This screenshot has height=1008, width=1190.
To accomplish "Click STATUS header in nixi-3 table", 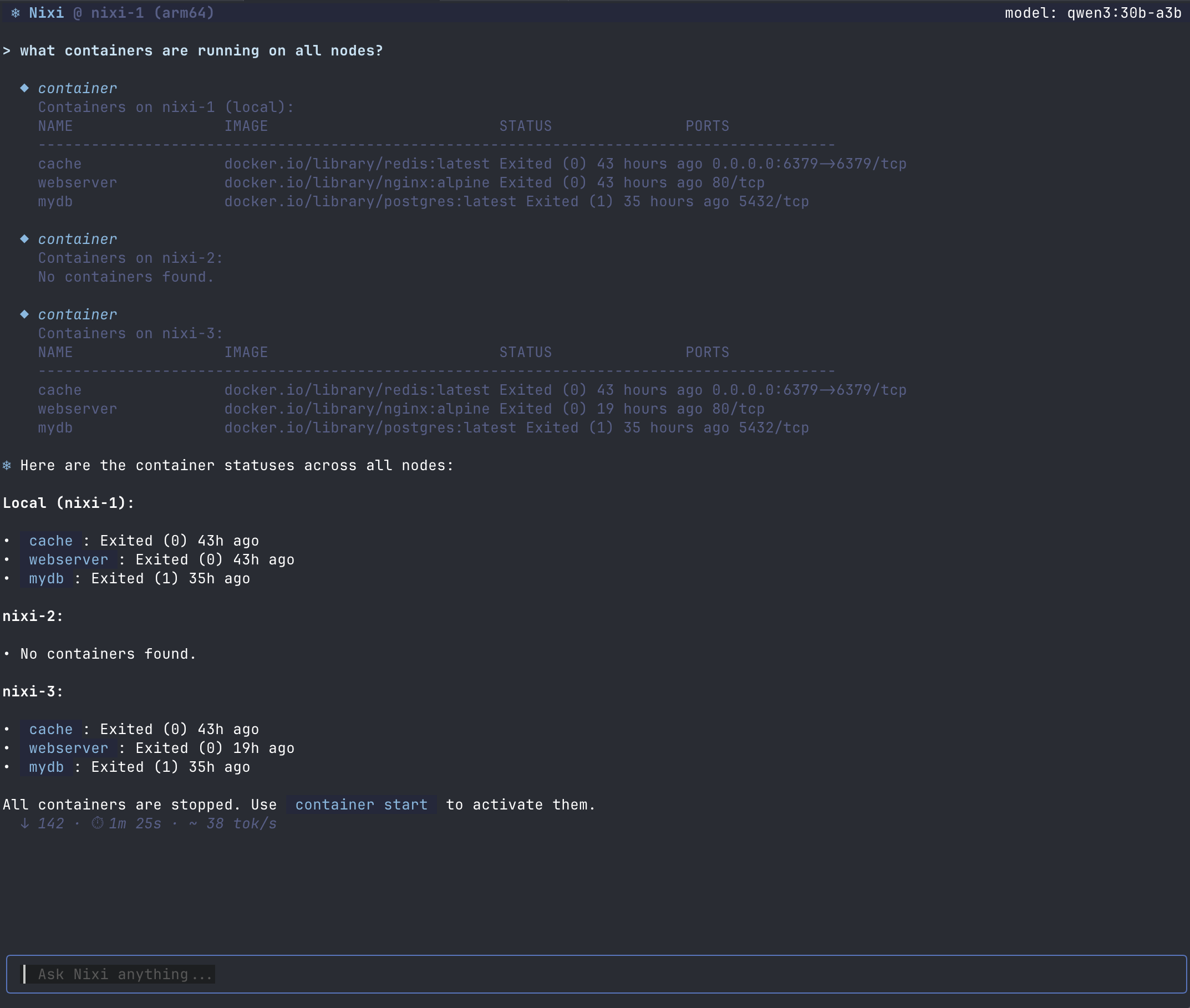I will point(526,352).
